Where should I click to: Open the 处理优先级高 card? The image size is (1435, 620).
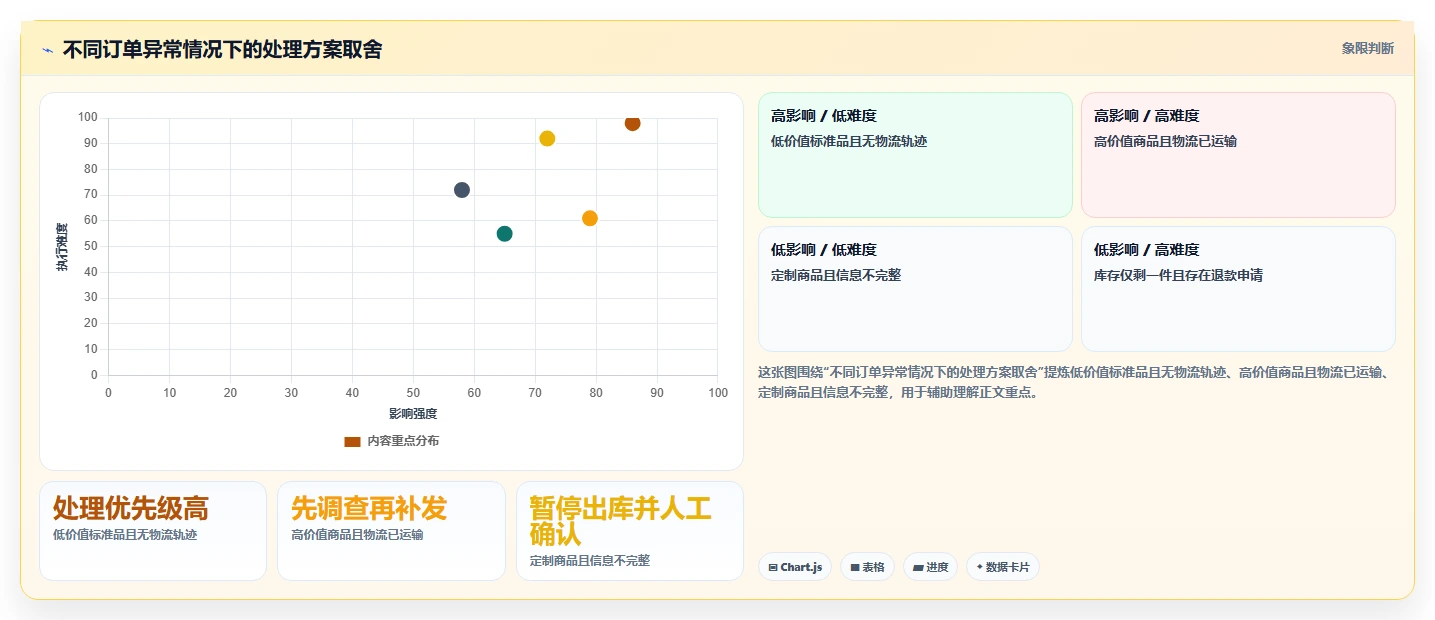click(x=153, y=531)
